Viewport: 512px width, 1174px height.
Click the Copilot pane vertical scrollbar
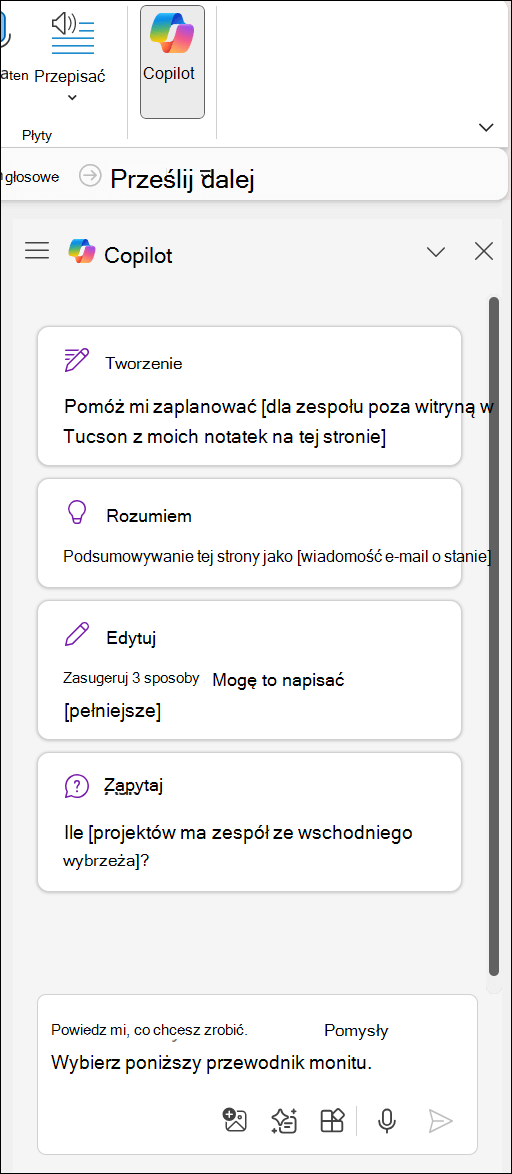493,636
